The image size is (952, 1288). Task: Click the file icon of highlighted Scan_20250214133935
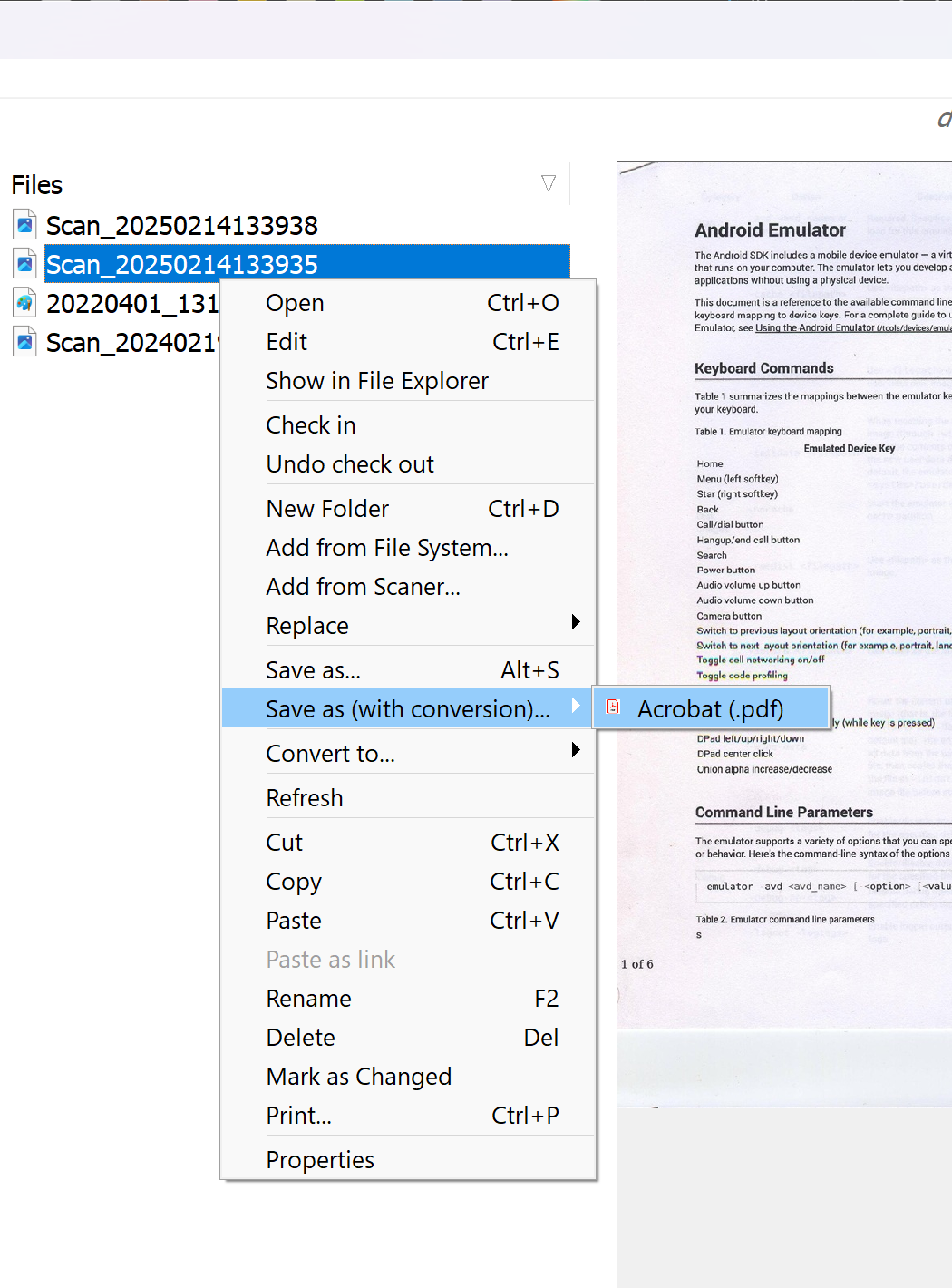click(x=24, y=264)
